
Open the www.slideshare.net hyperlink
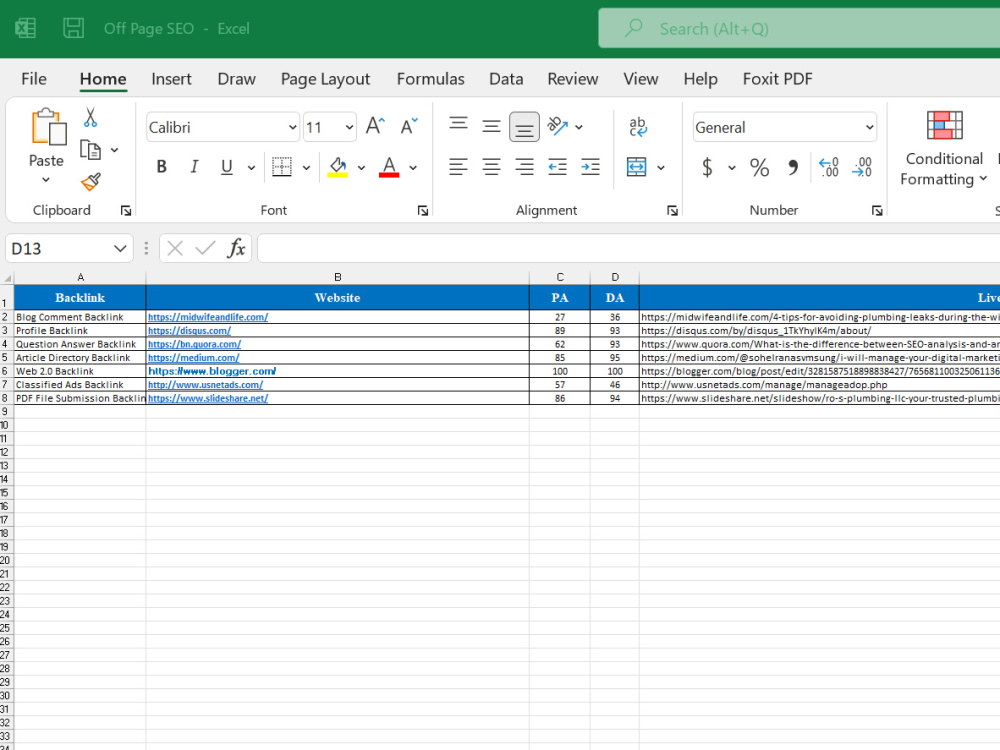(208, 398)
